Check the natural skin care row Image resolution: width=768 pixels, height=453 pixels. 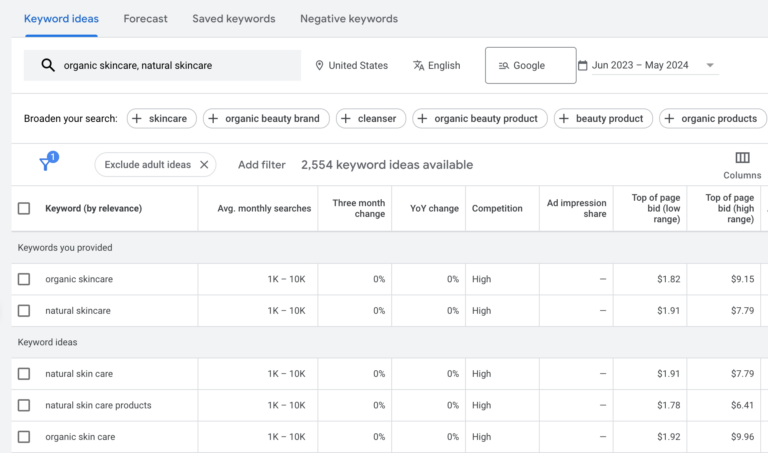[24, 374]
